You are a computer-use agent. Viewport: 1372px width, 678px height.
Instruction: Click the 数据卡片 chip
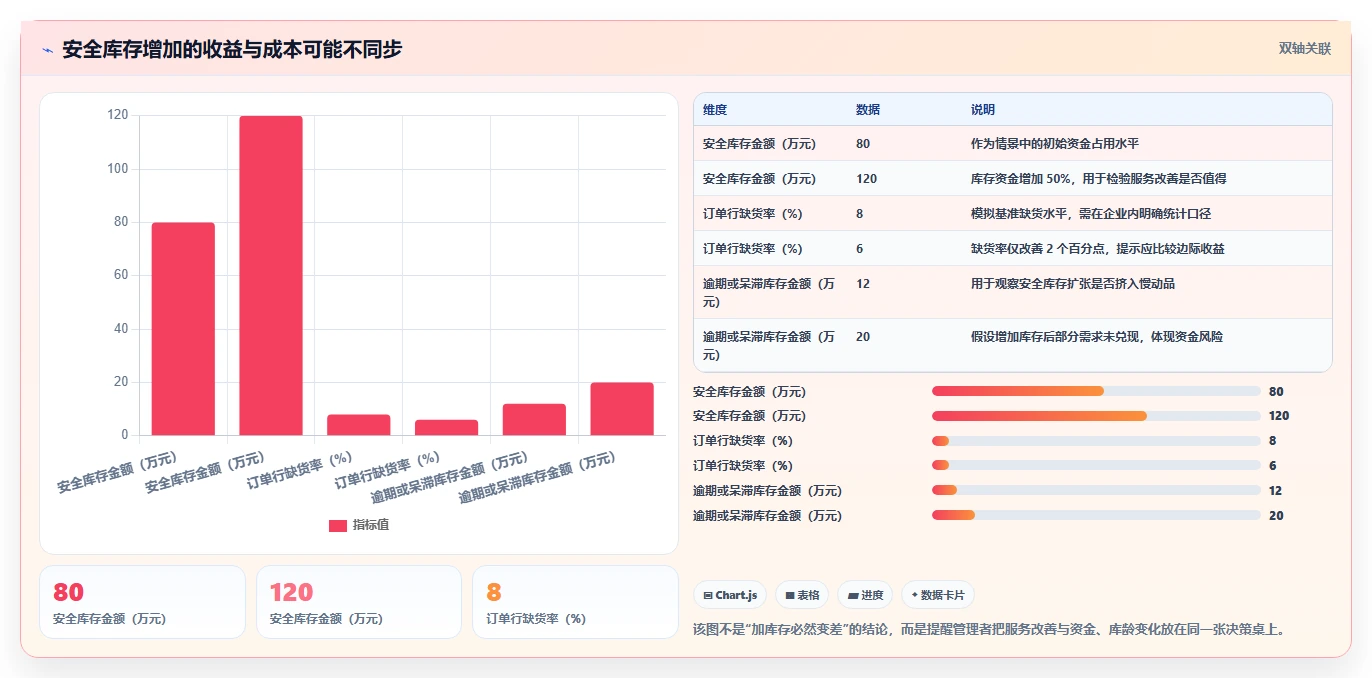pos(937,595)
